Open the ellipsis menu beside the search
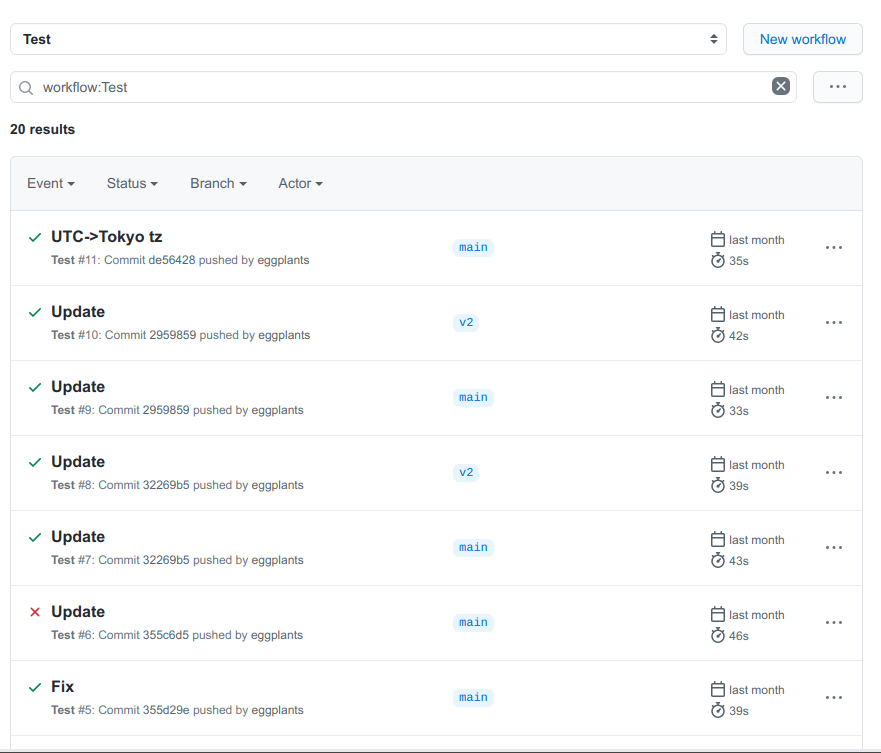 click(x=837, y=87)
